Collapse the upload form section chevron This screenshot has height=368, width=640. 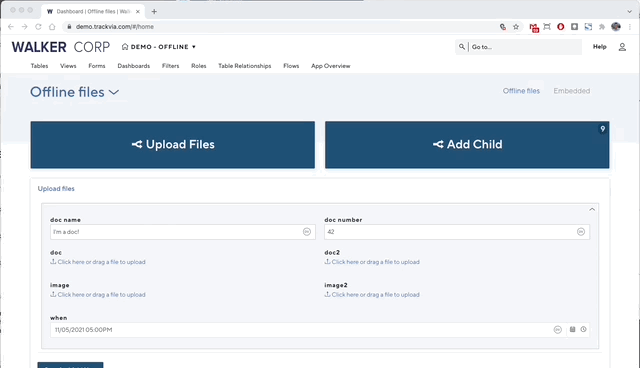point(592,209)
